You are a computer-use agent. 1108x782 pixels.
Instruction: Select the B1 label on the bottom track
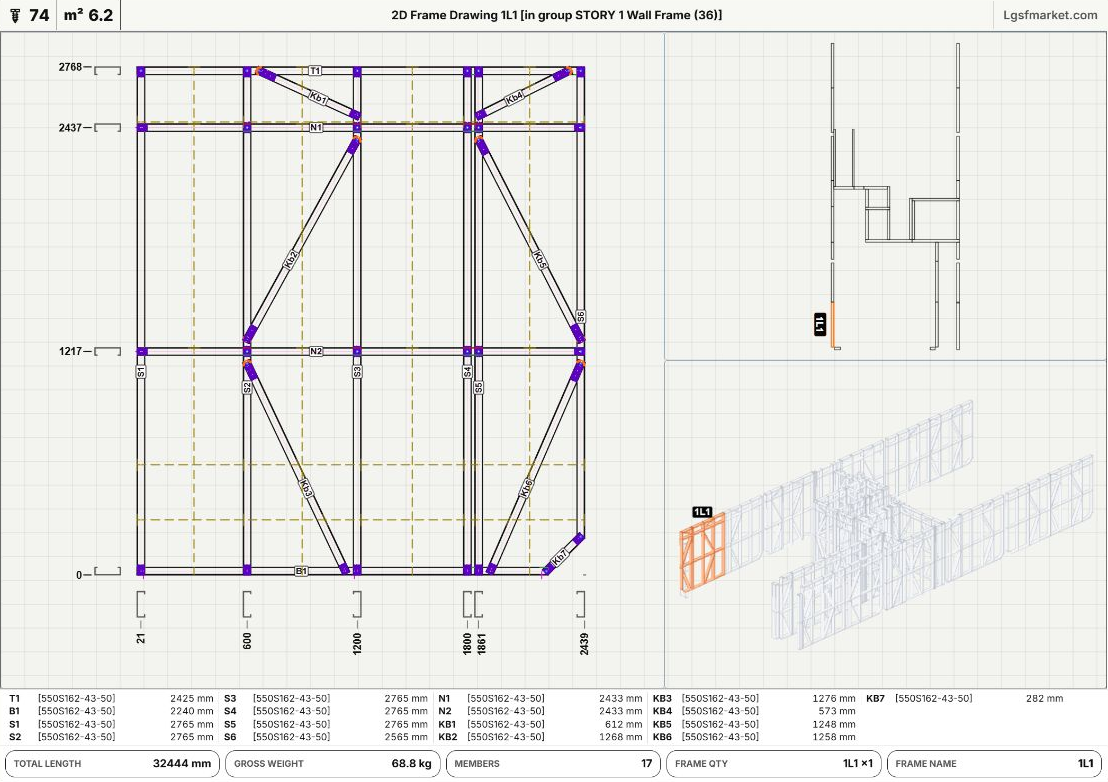302,571
